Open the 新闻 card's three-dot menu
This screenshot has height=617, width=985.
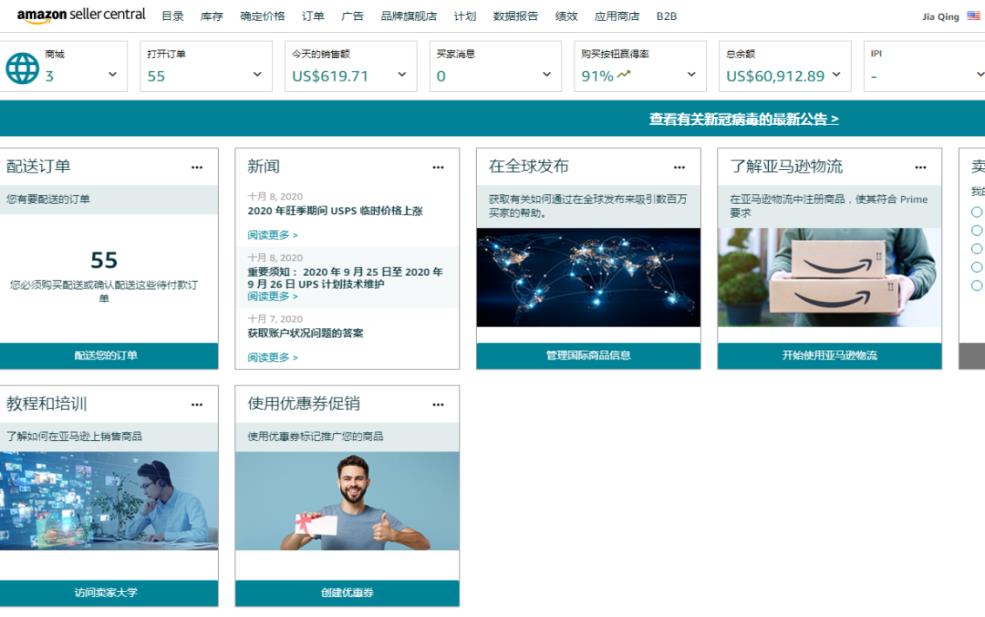[438, 167]
